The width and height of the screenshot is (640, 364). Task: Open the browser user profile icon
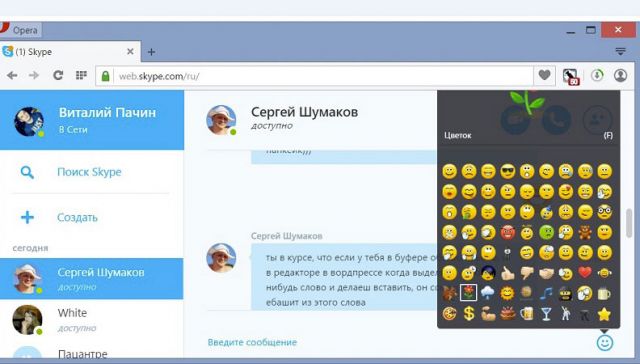click(x=620, y=75)
